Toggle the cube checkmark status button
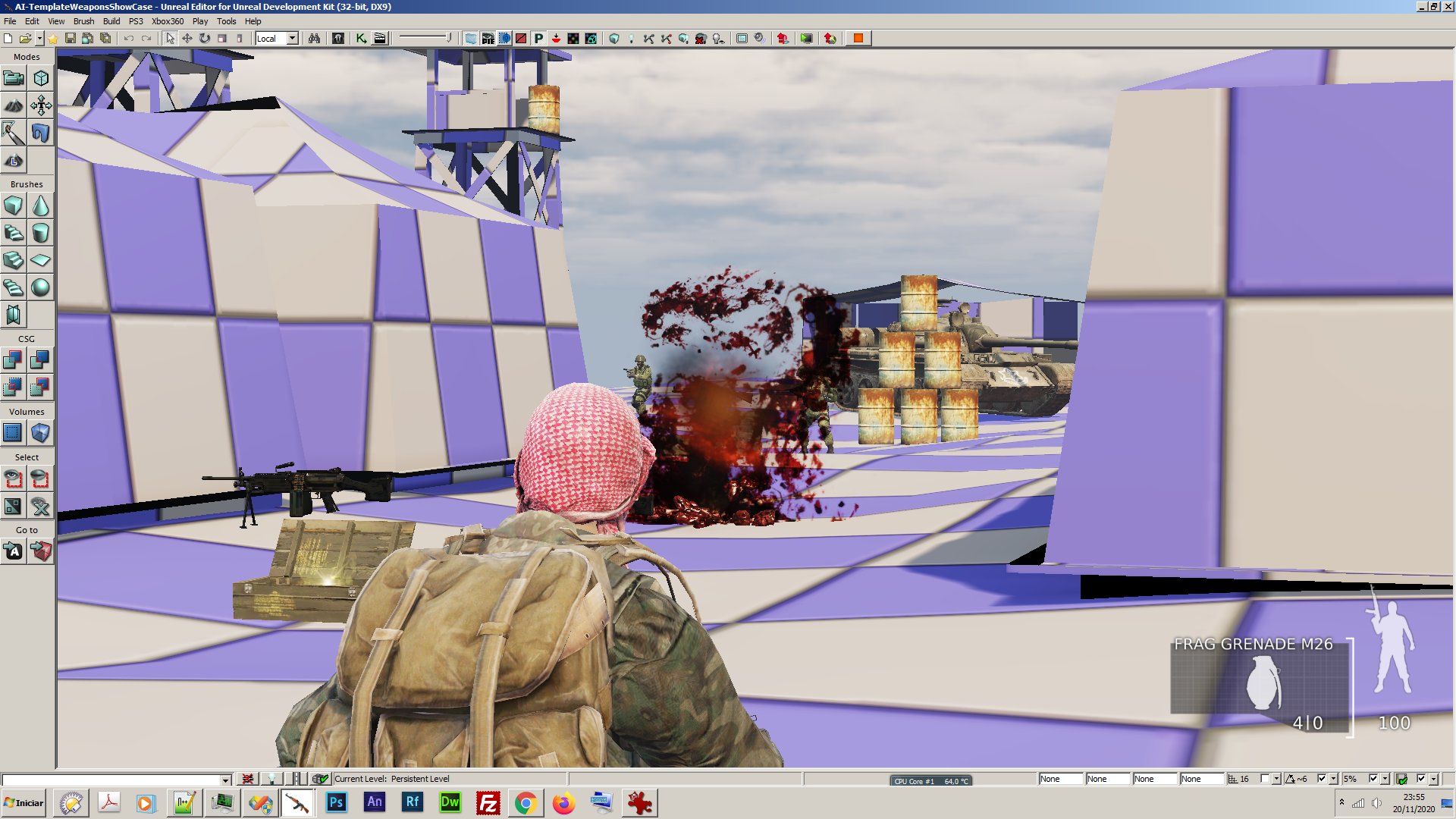Image resolution: width=1456 pixels, height=819 pixels. 320,779
